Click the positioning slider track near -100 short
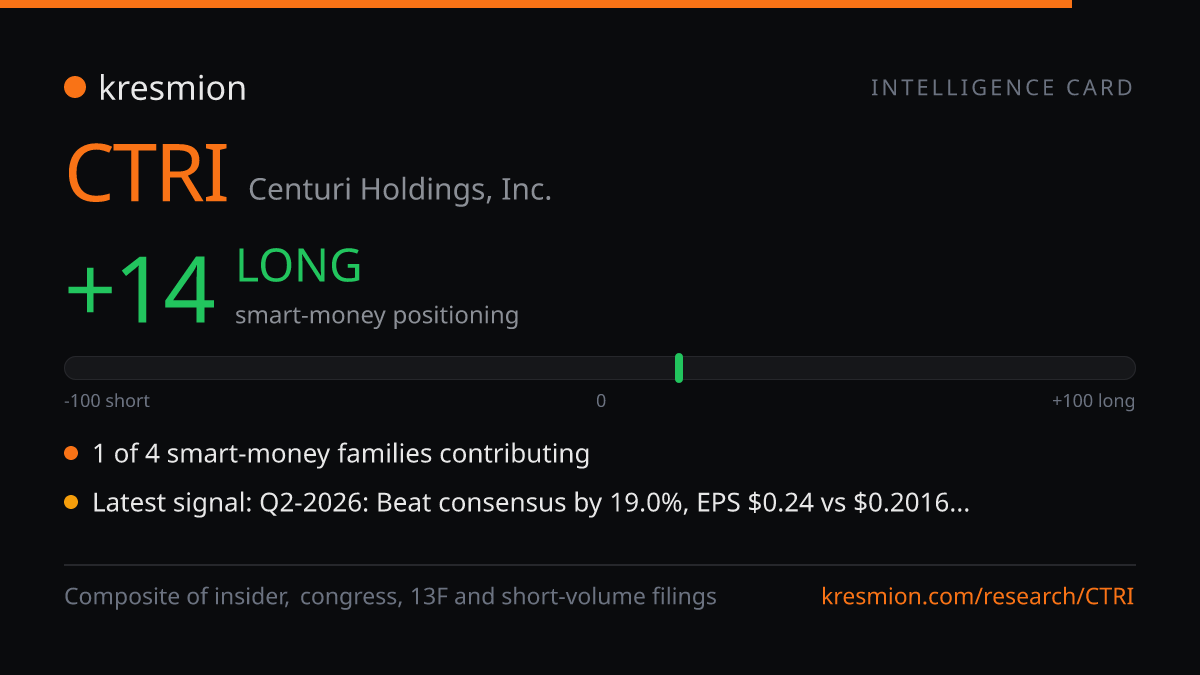Screen dimensions: 1200x675 pos(110,368)
